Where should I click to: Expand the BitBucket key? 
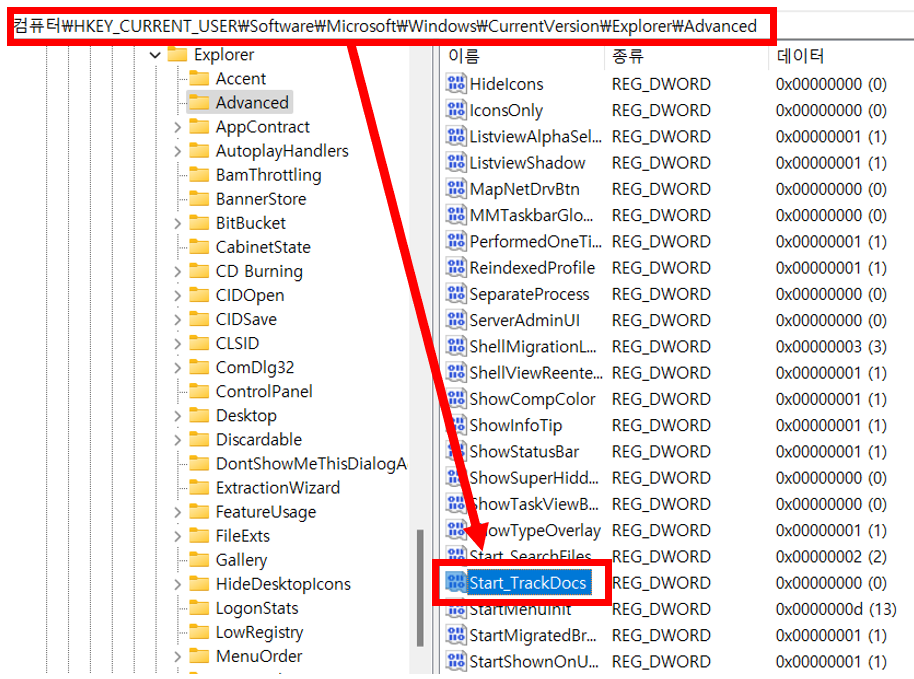click(178, 223)
